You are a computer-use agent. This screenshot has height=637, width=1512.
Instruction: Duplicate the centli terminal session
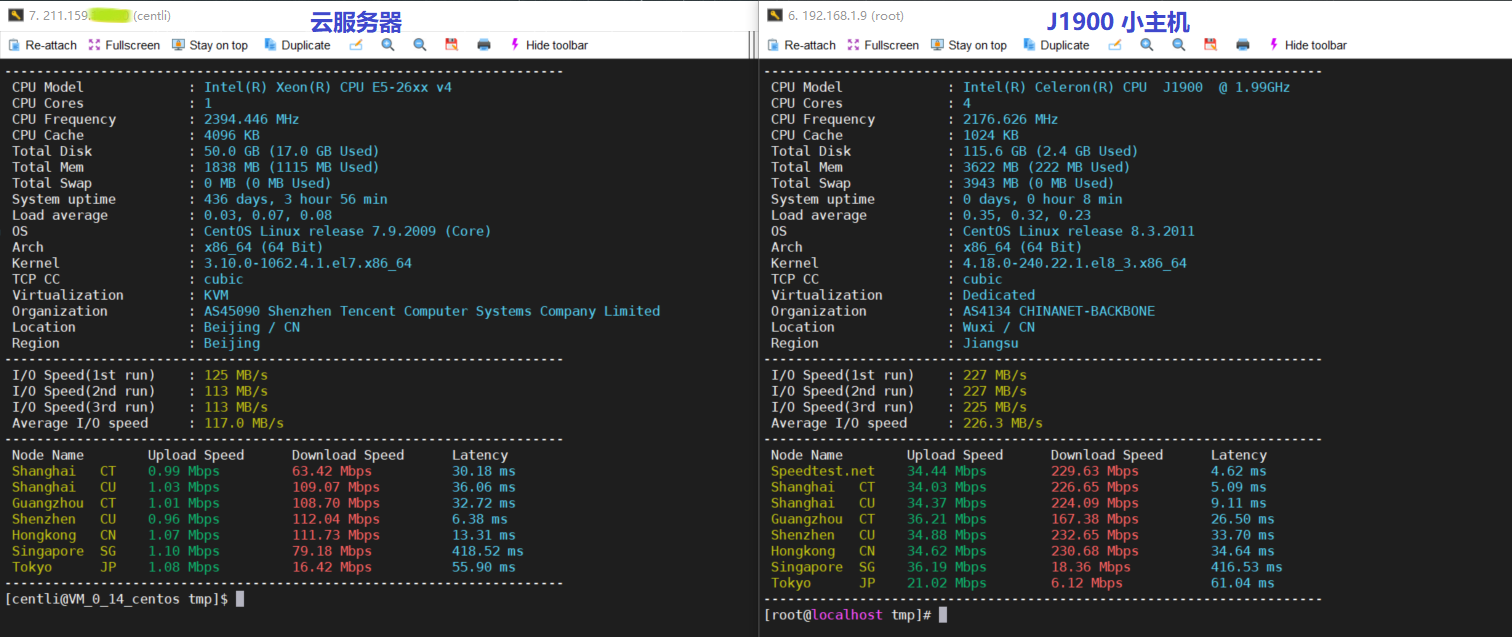pyautogui.click(x=297, y=45)
